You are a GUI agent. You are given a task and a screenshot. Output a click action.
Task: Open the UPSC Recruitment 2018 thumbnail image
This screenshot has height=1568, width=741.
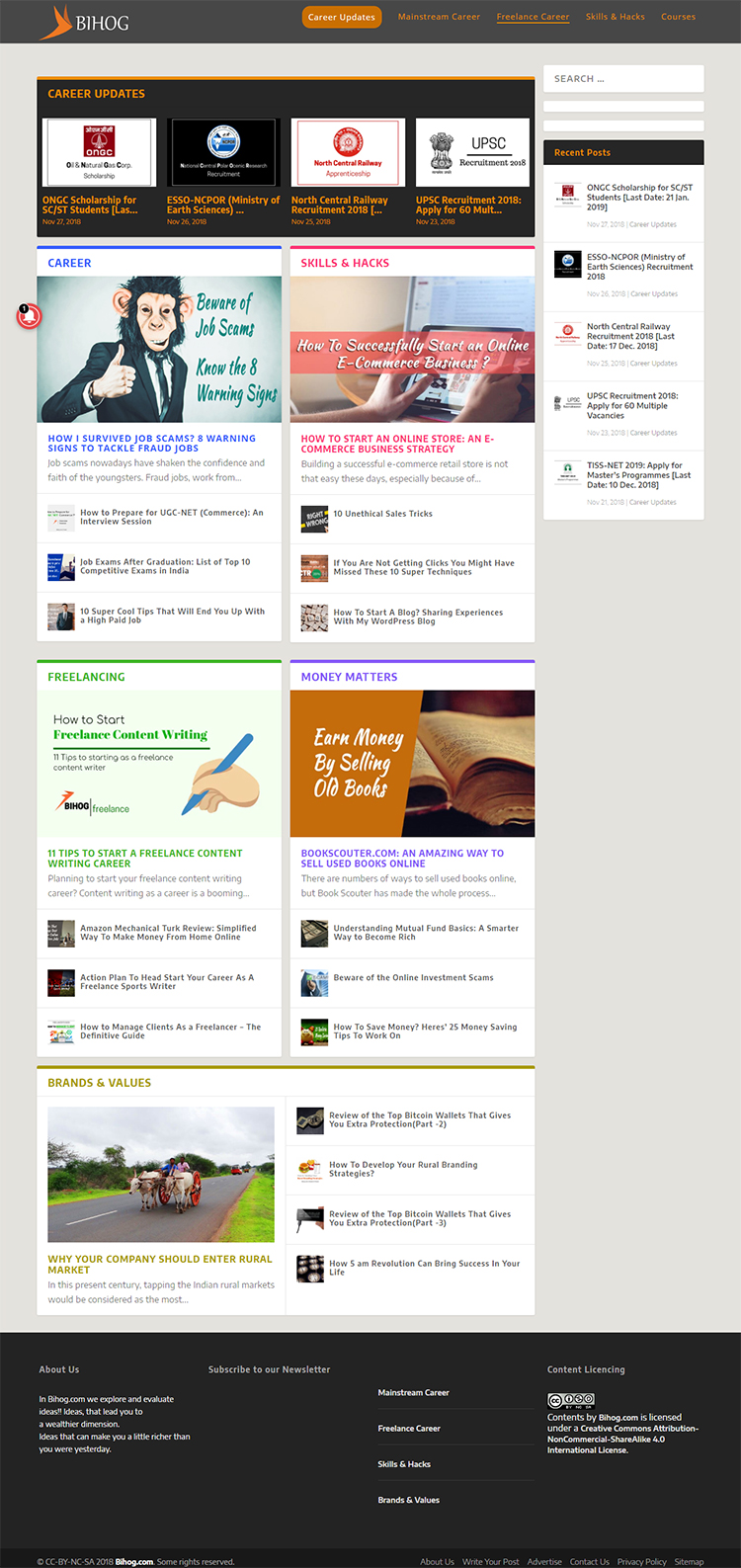tap(472, 152)
